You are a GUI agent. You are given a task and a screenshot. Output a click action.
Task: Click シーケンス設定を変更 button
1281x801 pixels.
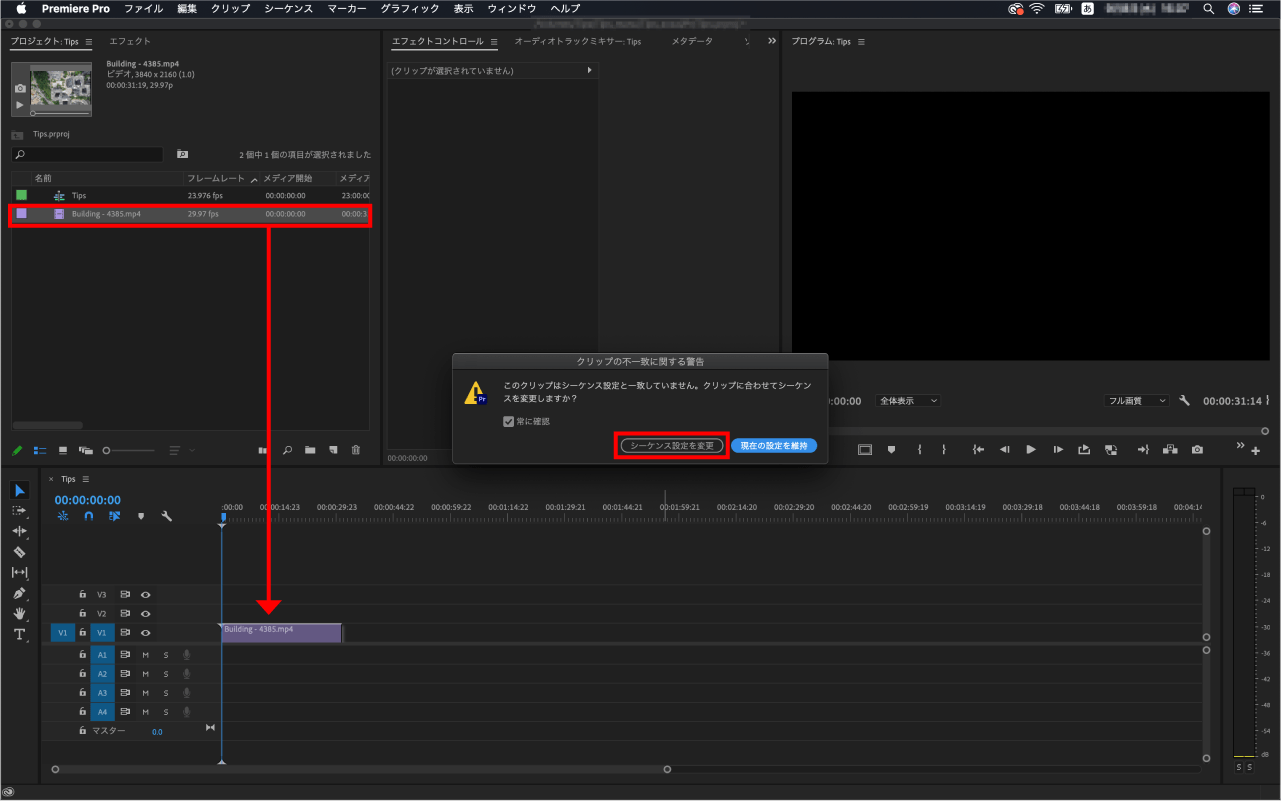pos(672,445)
